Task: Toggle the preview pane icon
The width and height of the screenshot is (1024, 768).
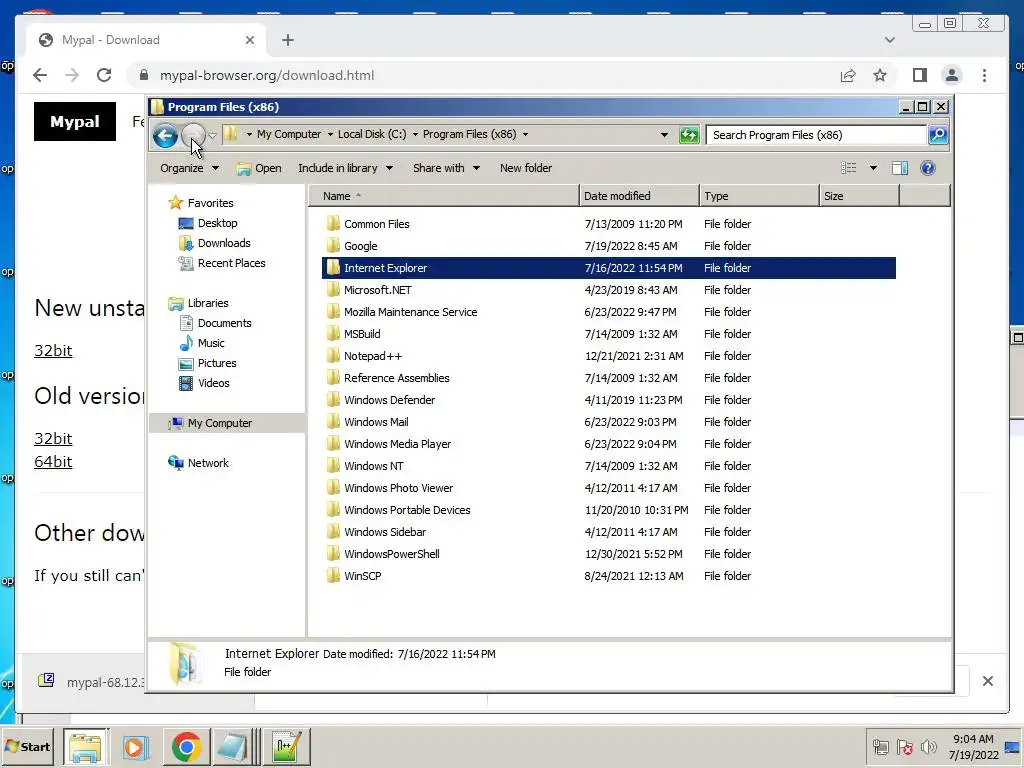Action: pyautogui.click(x=900, y=168)
